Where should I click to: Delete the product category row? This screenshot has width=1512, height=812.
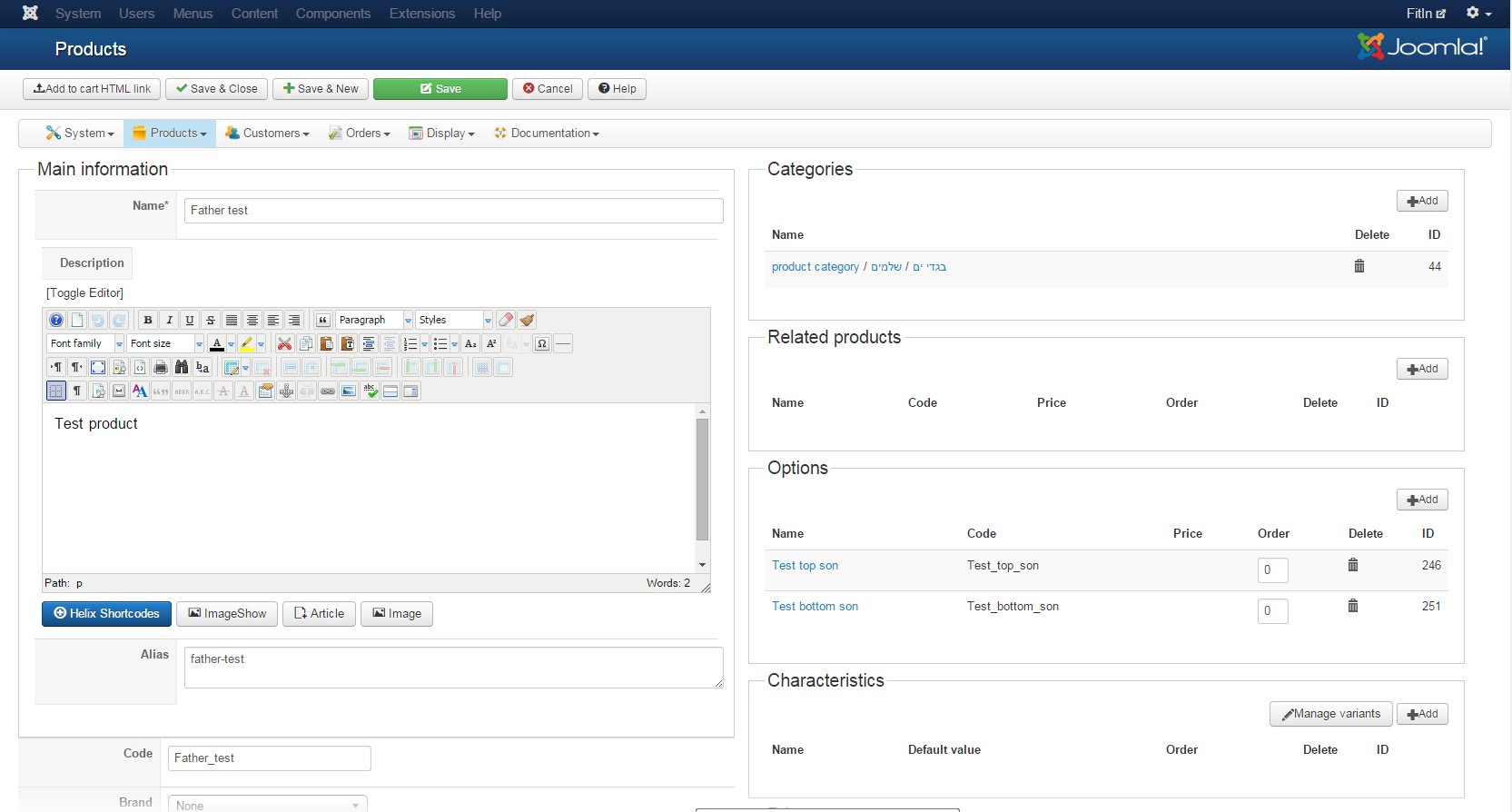pyautogui.click(x=1359, y=266)
